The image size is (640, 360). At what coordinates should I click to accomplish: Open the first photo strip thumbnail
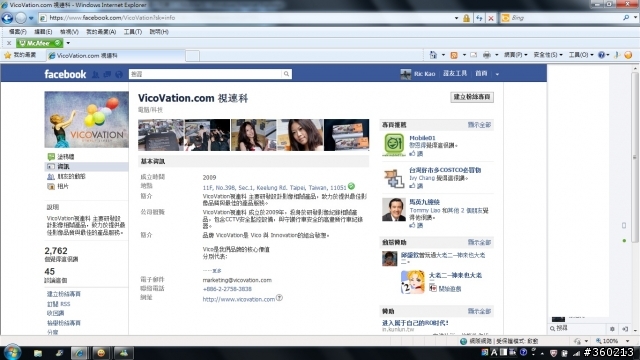(x=161, y=135)
